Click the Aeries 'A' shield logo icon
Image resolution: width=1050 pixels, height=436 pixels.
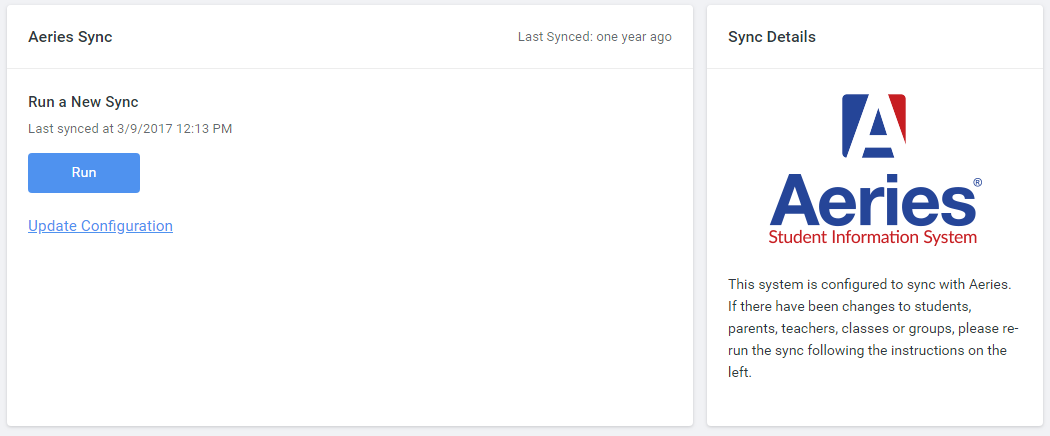point(873,126)
